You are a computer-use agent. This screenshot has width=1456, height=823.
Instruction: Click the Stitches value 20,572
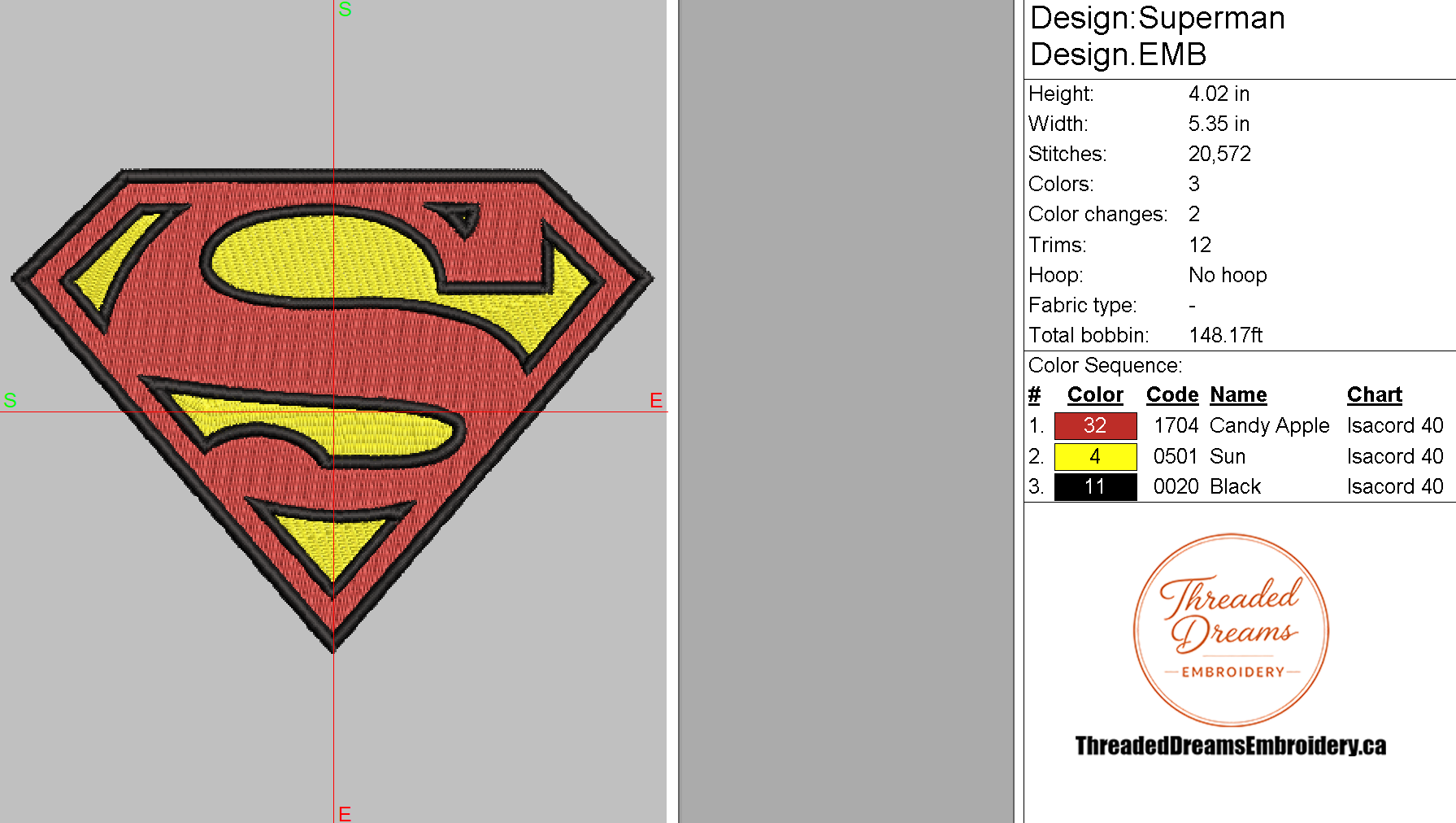[x=1219, y=154]
